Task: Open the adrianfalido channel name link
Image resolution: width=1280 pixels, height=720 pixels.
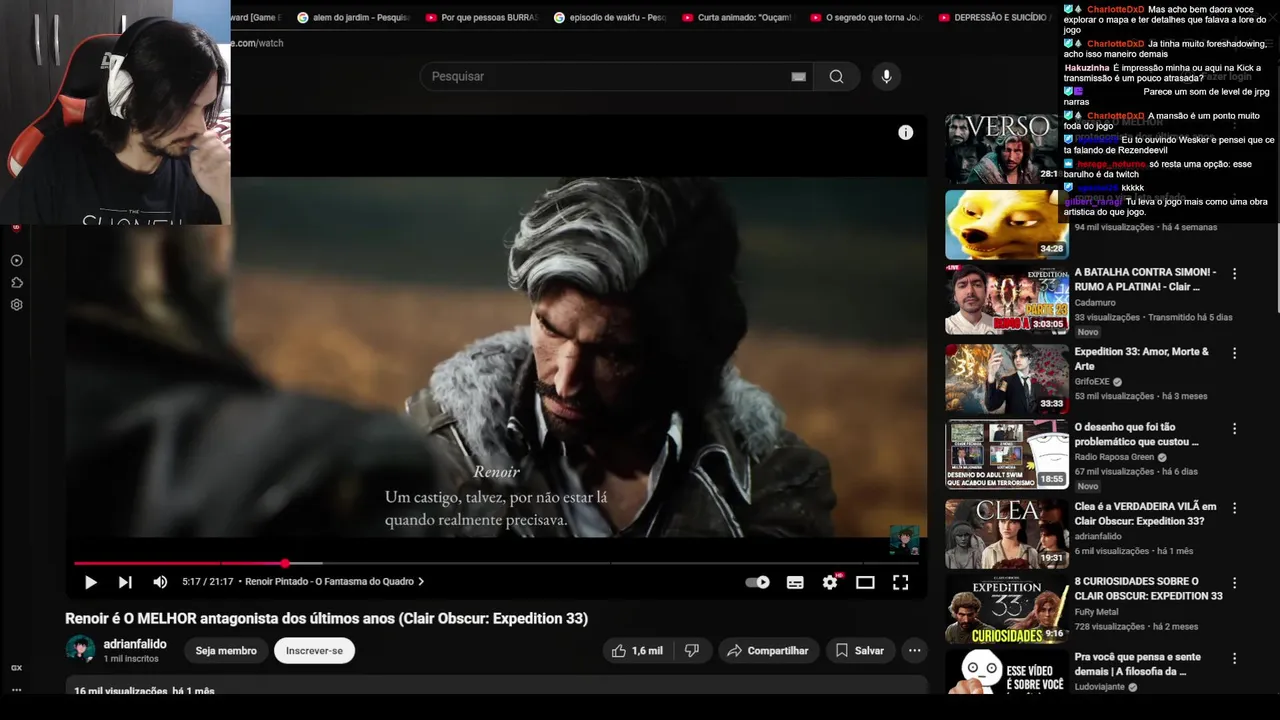Action: click(x=135, y=644)
